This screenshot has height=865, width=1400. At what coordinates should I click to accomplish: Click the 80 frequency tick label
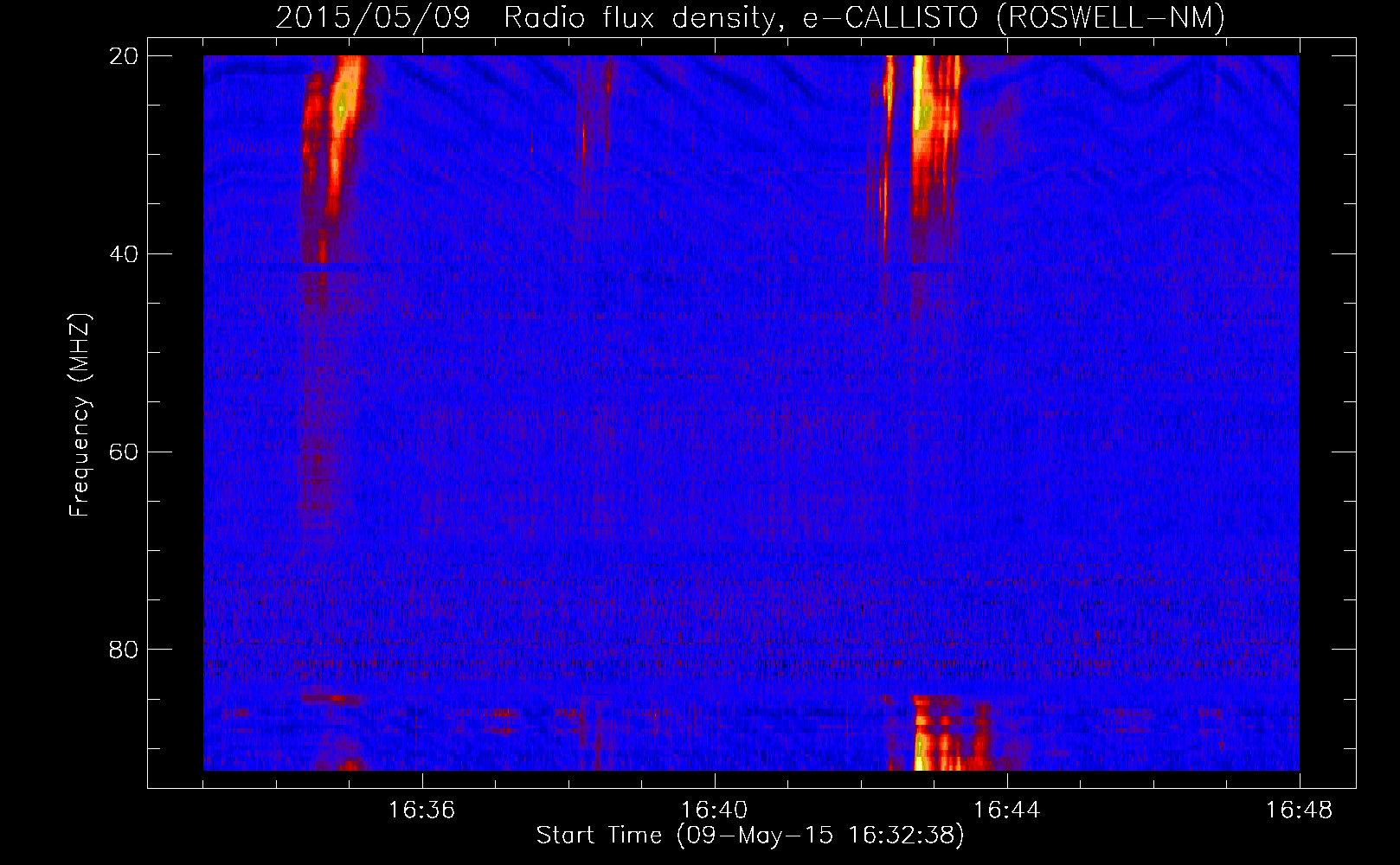click(x=125, y=650)
